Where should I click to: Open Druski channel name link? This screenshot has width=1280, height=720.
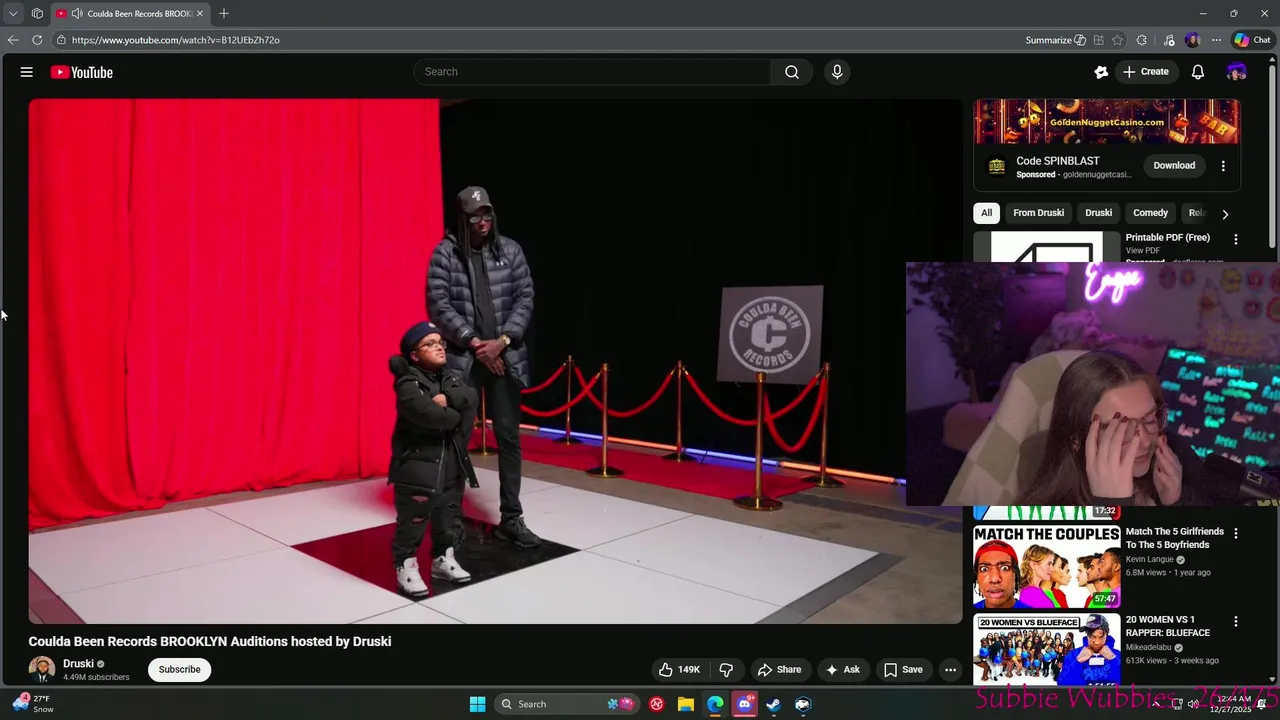pyautogui.click(x=78, y=664)
